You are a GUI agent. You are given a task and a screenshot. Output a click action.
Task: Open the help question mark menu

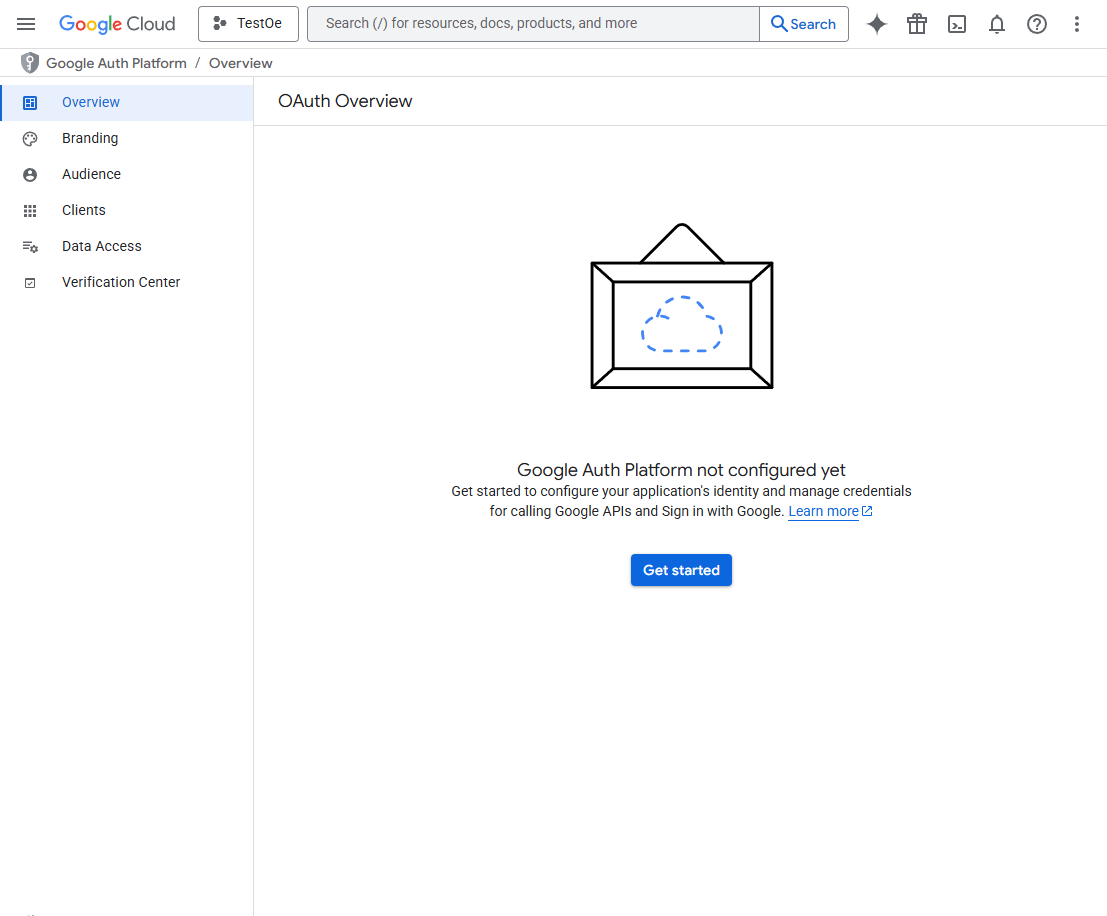tap(1036, 24)
